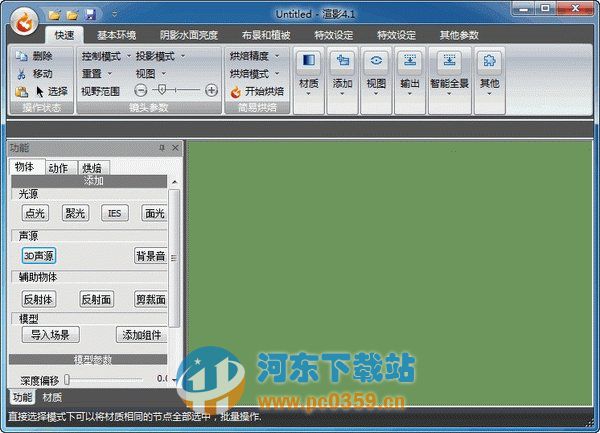Screen dimensions: 600x433
Task: Click the 深度偏移 slider handle
Action: 67,379
